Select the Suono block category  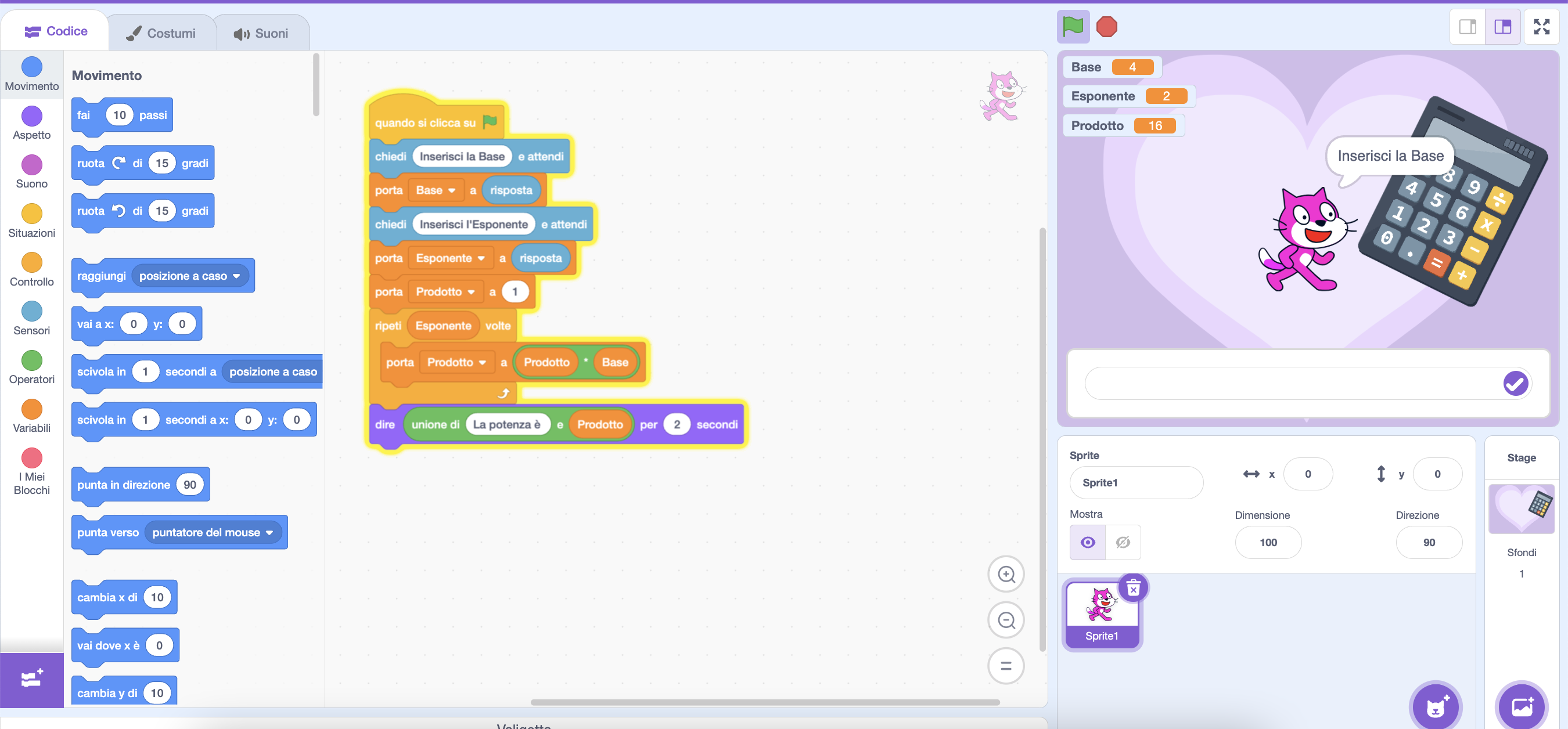[x=32, y=172]
